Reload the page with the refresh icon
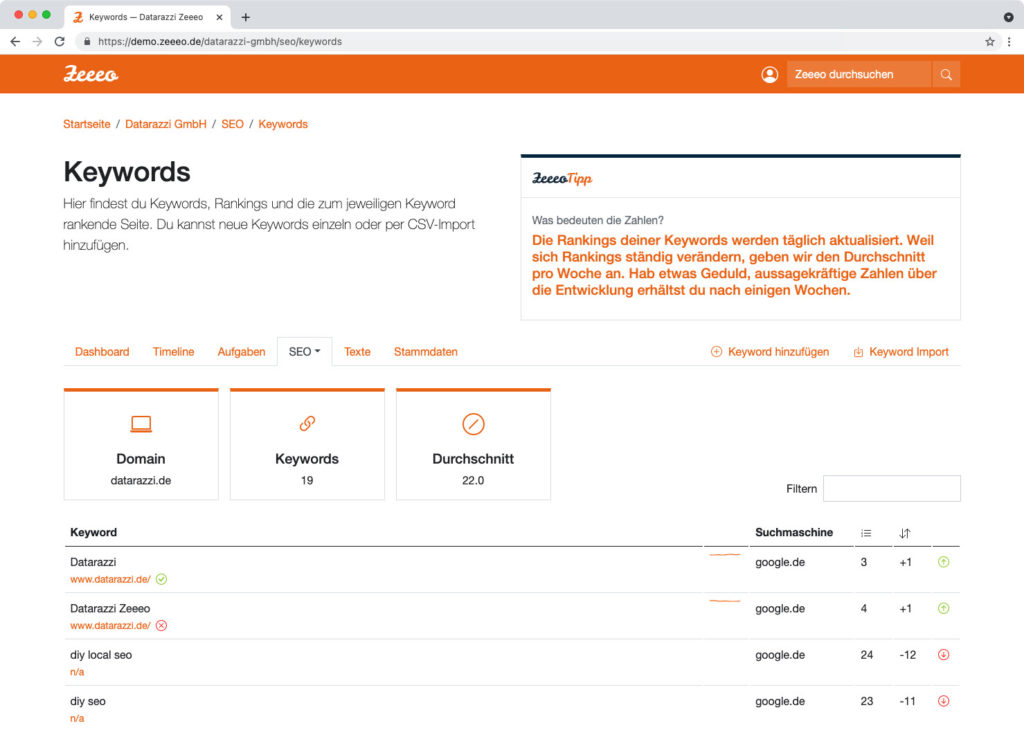Screen dimensions: 1024x730 [x=59, y=41]
